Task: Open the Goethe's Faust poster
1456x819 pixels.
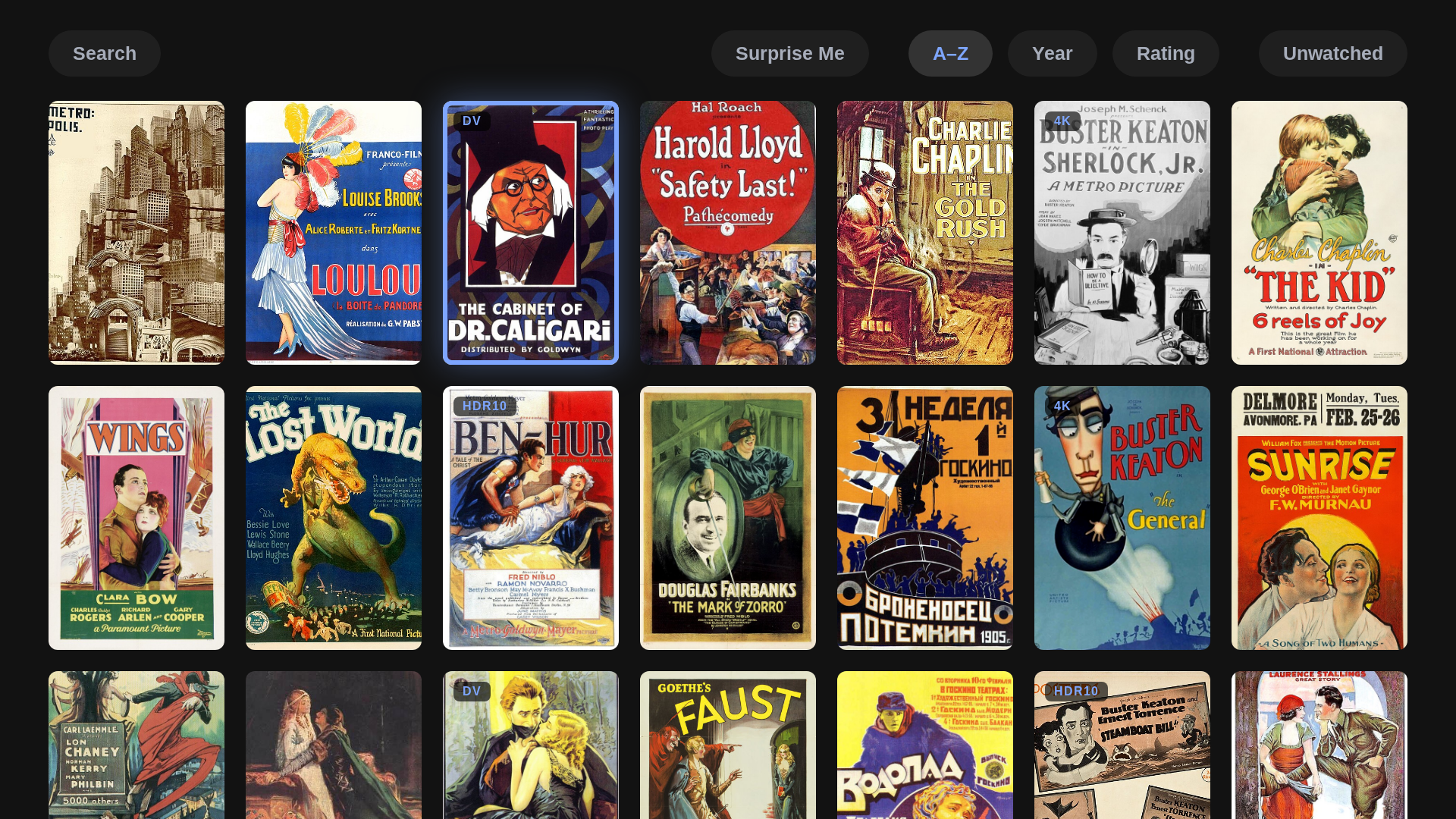Action: click(728, 745)
